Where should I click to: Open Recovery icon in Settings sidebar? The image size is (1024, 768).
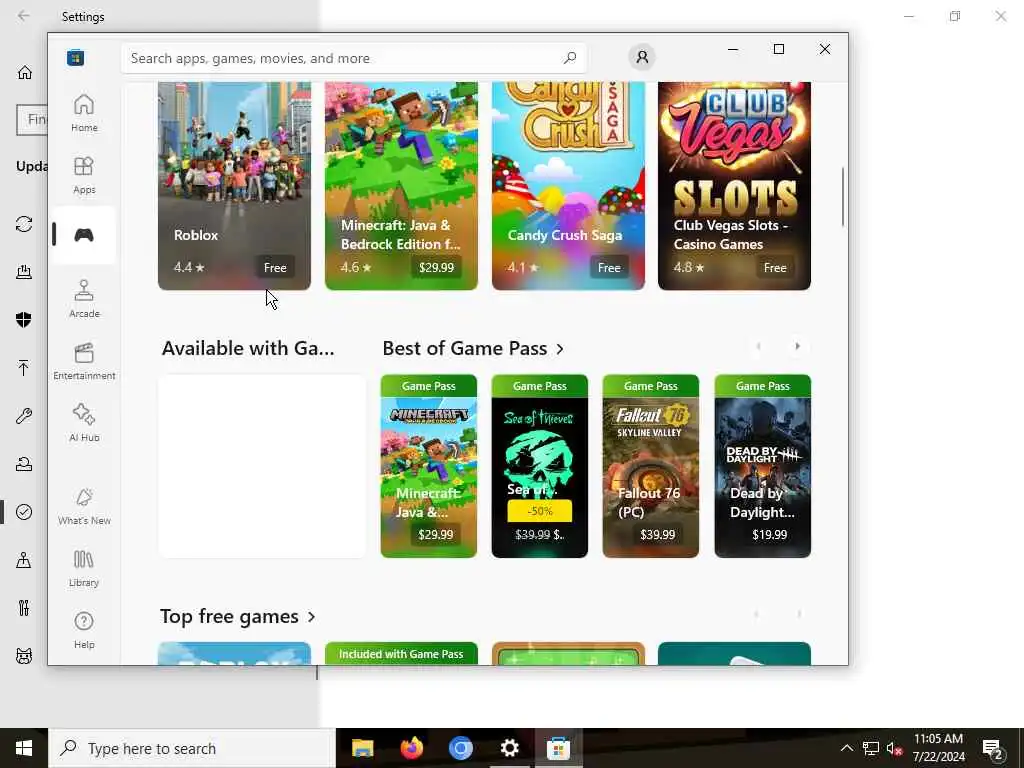[24, 464]
